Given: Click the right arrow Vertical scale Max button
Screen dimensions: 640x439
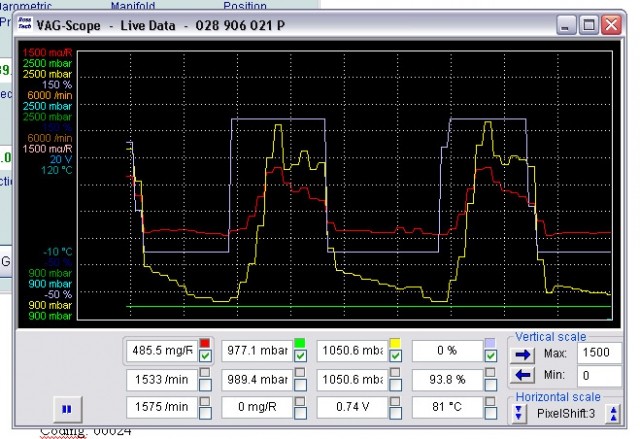Looking at the screenshot, I should click(522, 355).
